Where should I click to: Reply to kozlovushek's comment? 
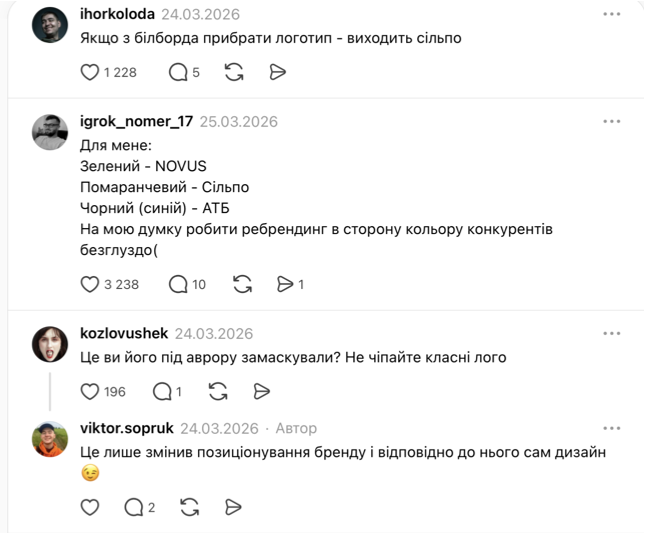point(161,391)
